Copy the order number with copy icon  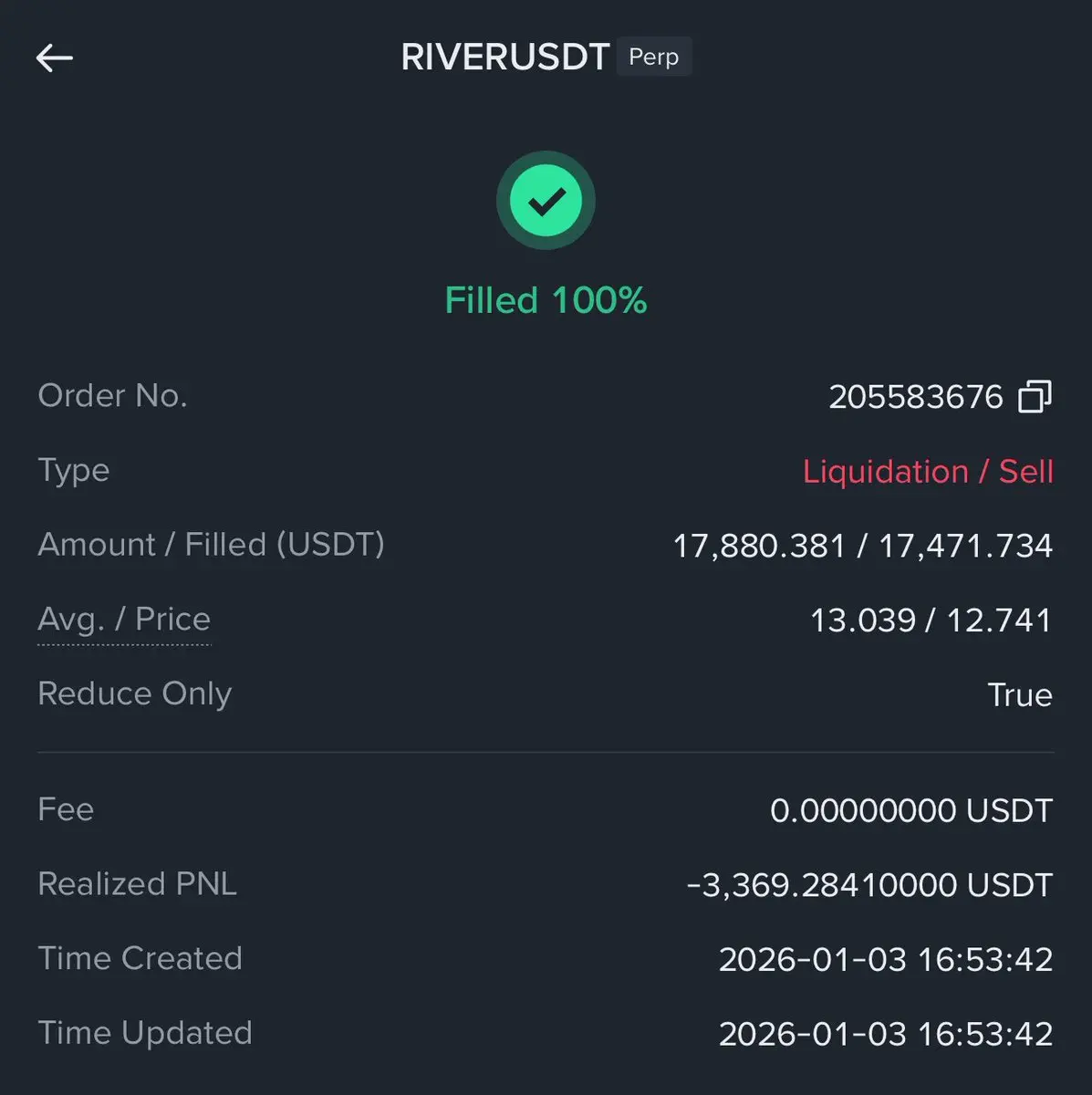(x=1035, y=396)
